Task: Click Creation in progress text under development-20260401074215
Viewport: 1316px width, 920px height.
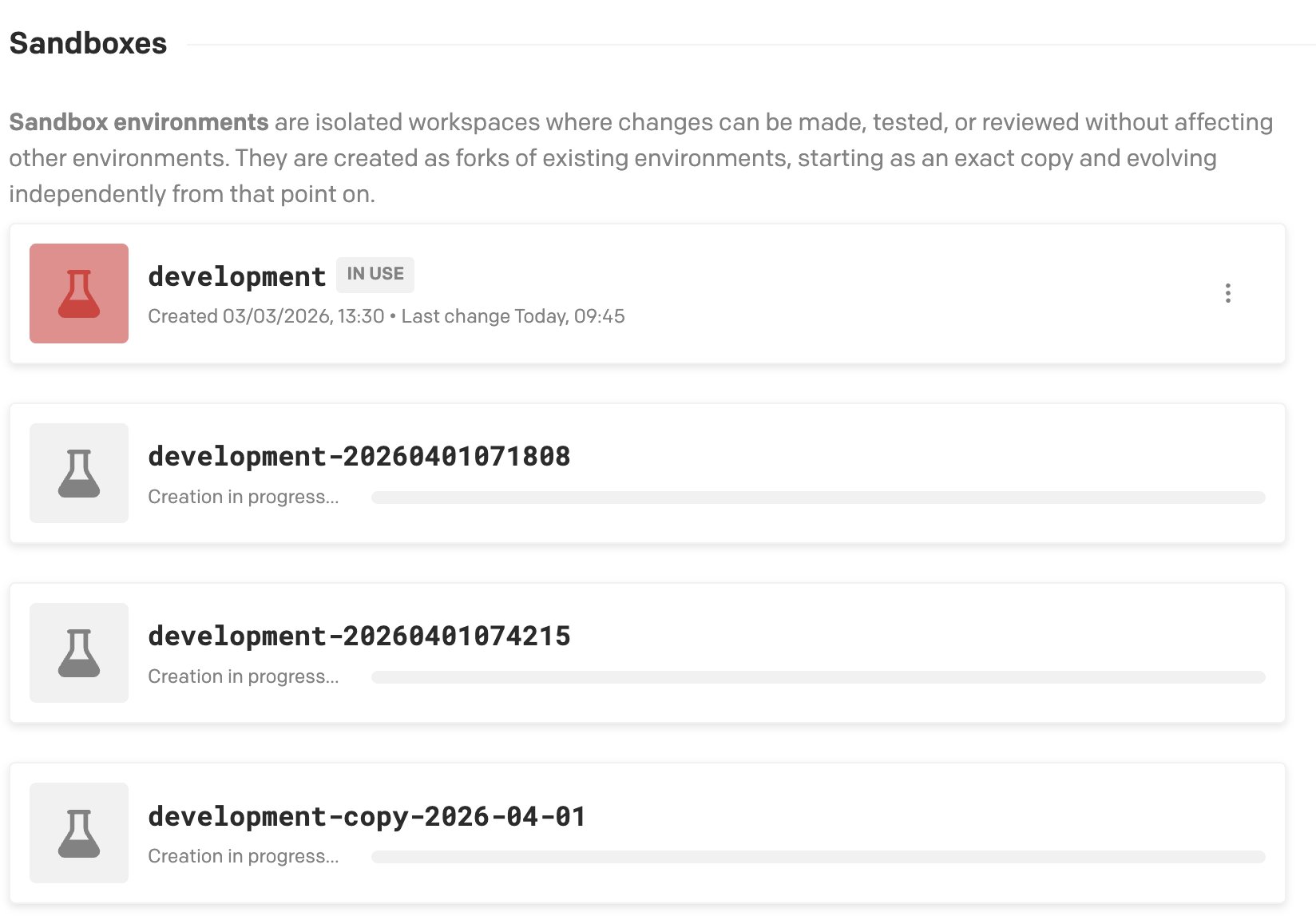Action: pyautogui.click(x=244, y=676)
